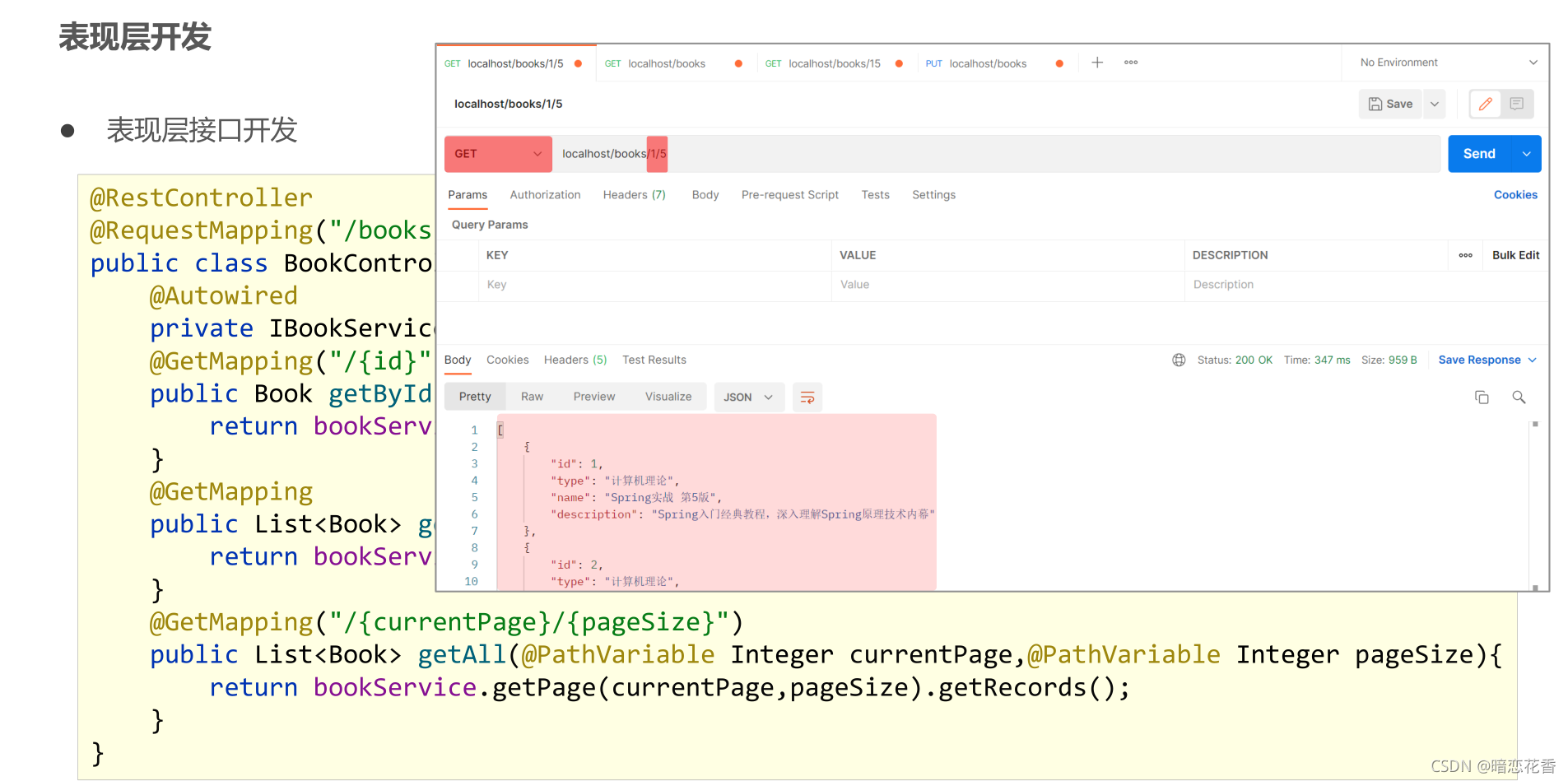Select the Raw view mode
Image resolution: width=1568 pixels, height=781 pixels.
pos(532,397)
